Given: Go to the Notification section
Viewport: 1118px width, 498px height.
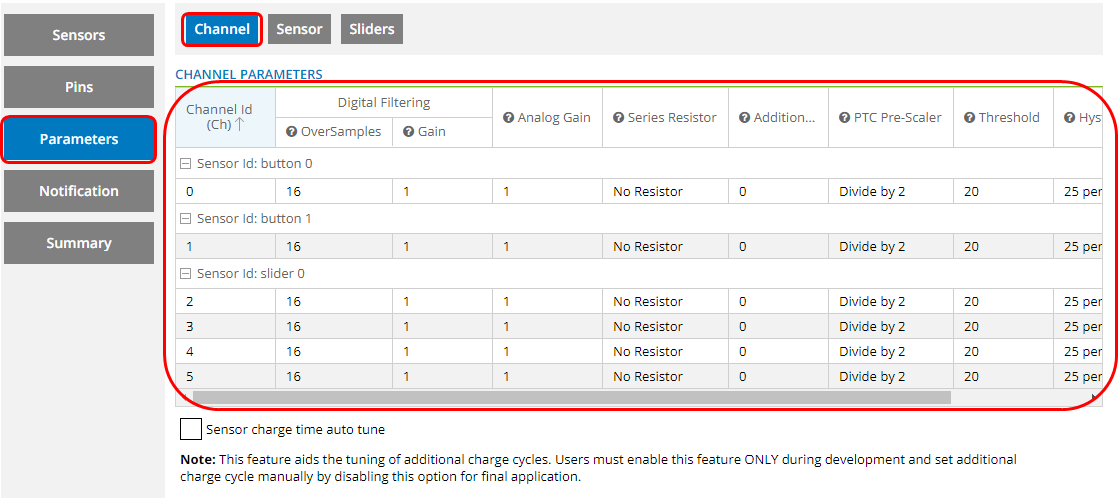Looking at the screenshot, I should pyautogui.click(x=79, y=191).
